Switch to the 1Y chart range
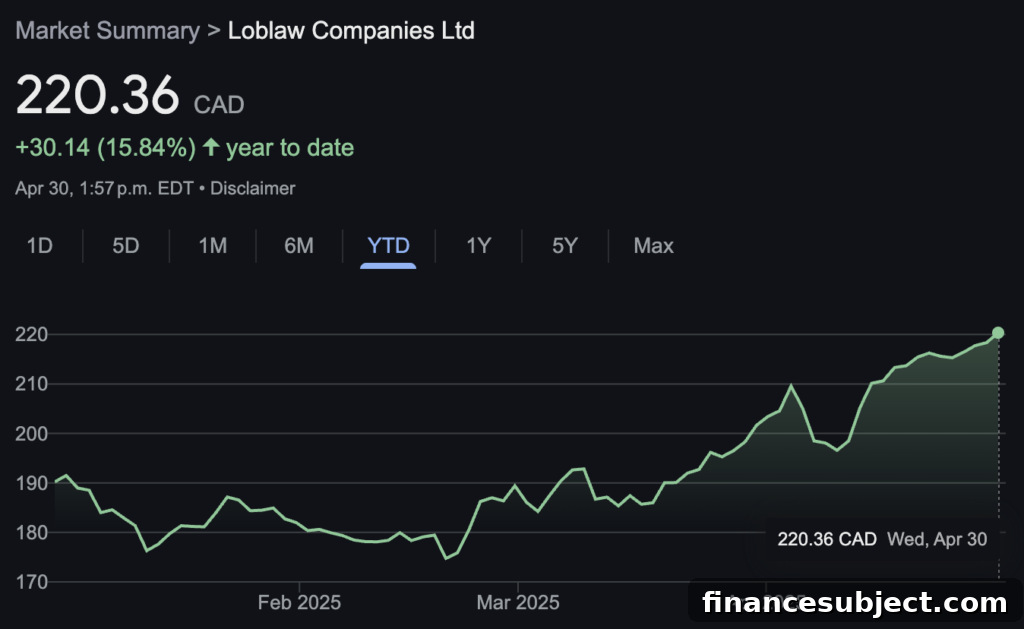This screenshot has height=629, width=1024. [478, 246]
